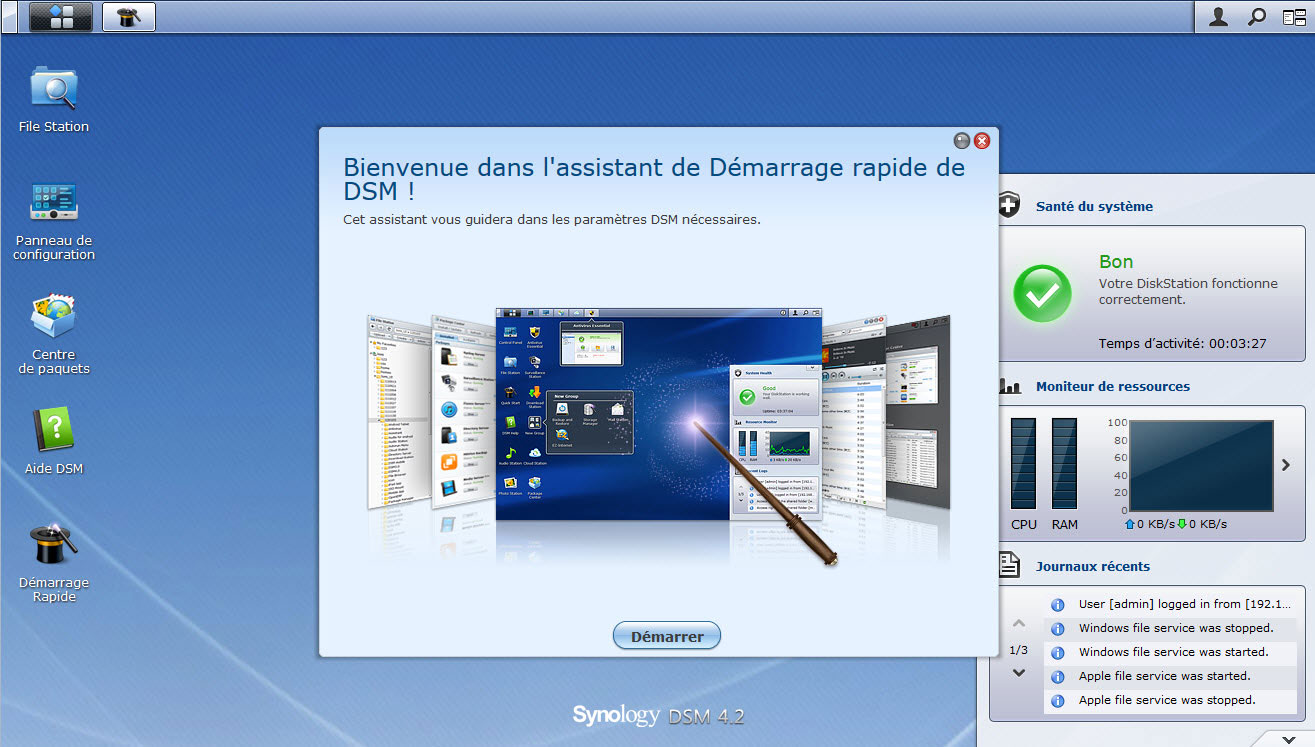Click the Santé du système shield icon

tap(1009, 206)
